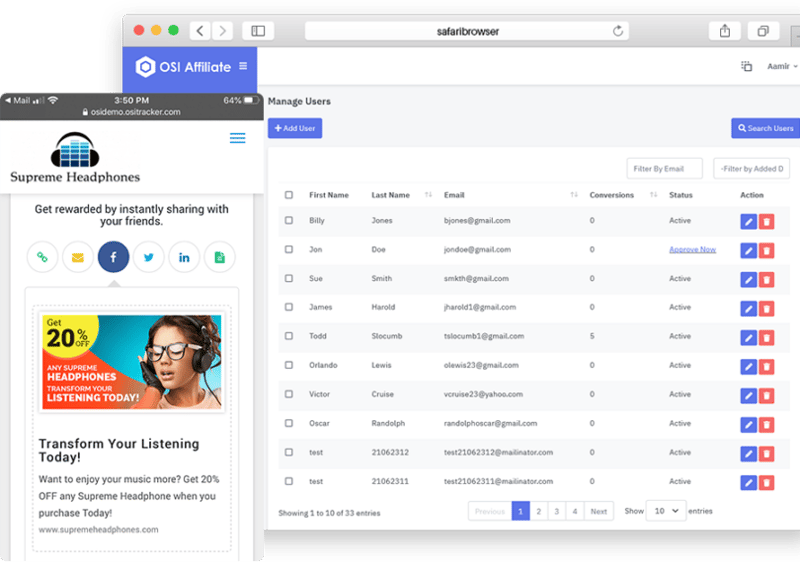Share through the Twitter icon

point(148,257)
